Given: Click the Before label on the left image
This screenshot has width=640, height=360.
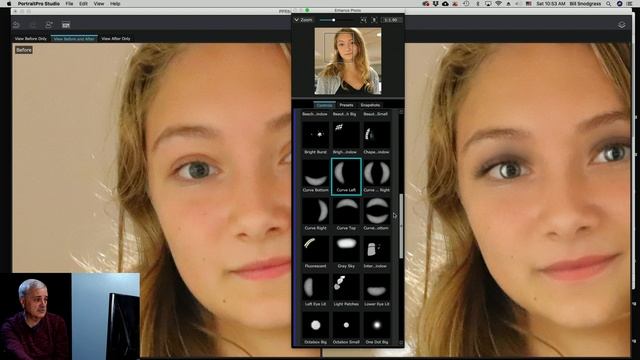Looking at the screenshot, I should click(24, 50).
